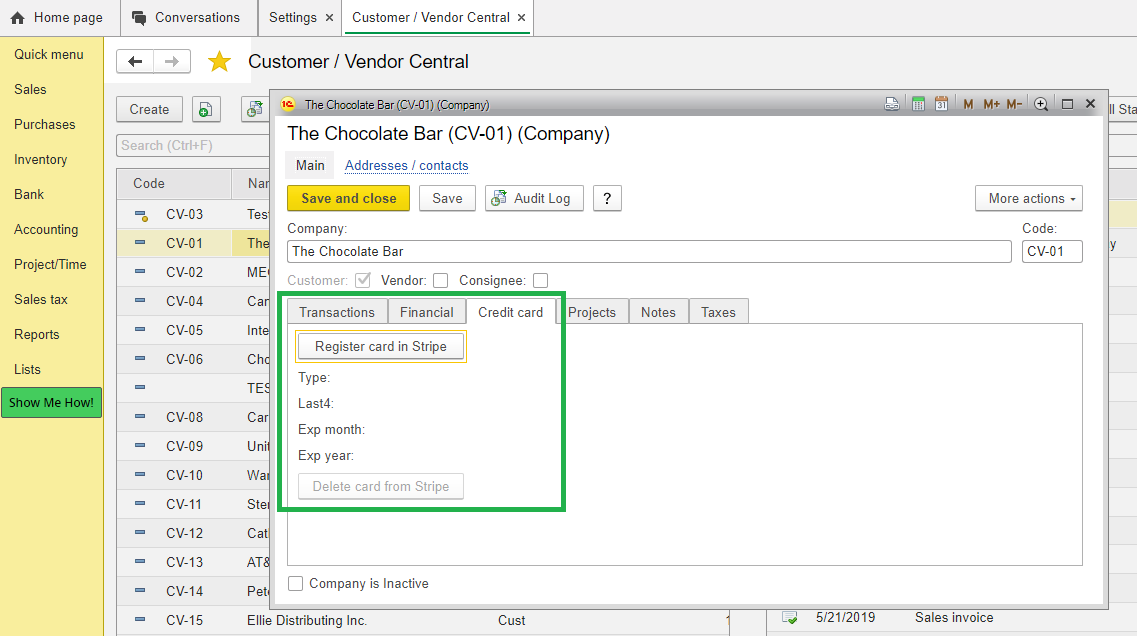The width and height of the screenshot is (1137, 636).
Task: Open the Quick menu
Action: click(49, 54)
